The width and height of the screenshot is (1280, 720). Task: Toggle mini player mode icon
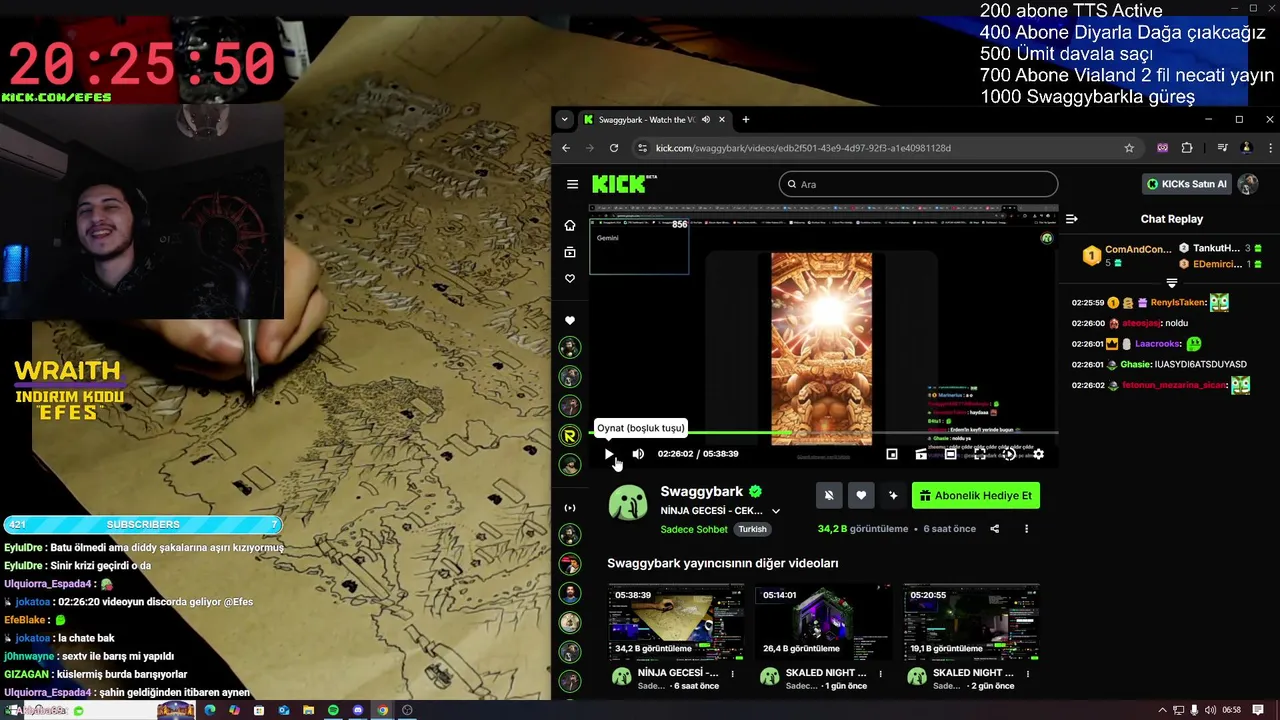click(892, 454)
